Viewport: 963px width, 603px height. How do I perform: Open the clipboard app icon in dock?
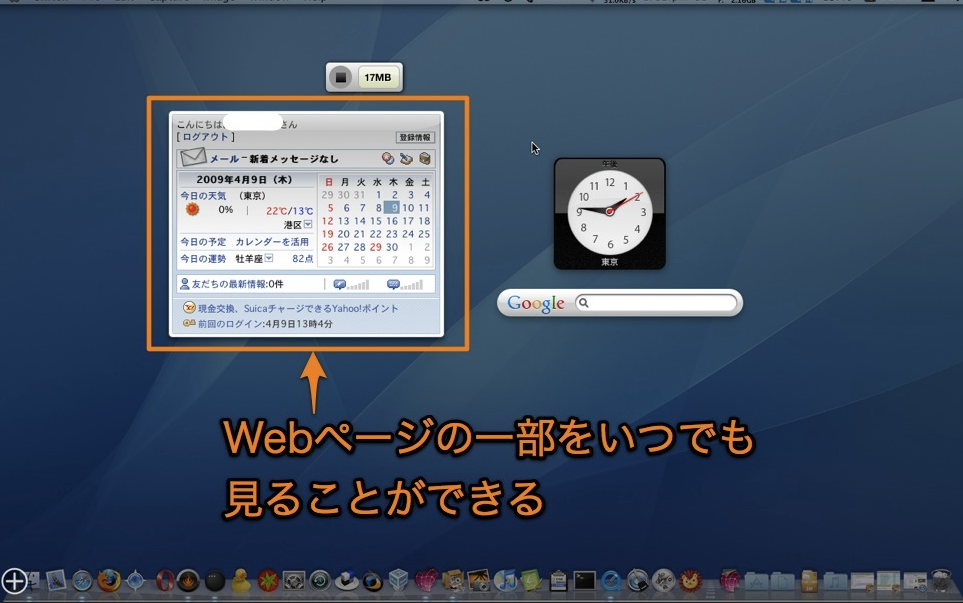pos(558,581)
